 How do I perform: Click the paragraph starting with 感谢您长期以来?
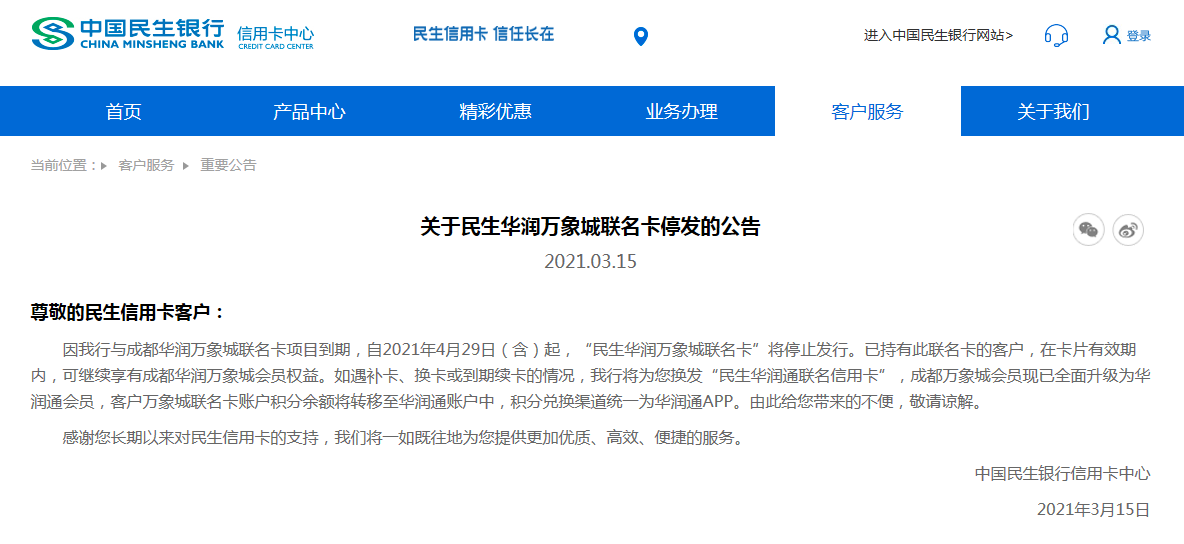(403, 438)
